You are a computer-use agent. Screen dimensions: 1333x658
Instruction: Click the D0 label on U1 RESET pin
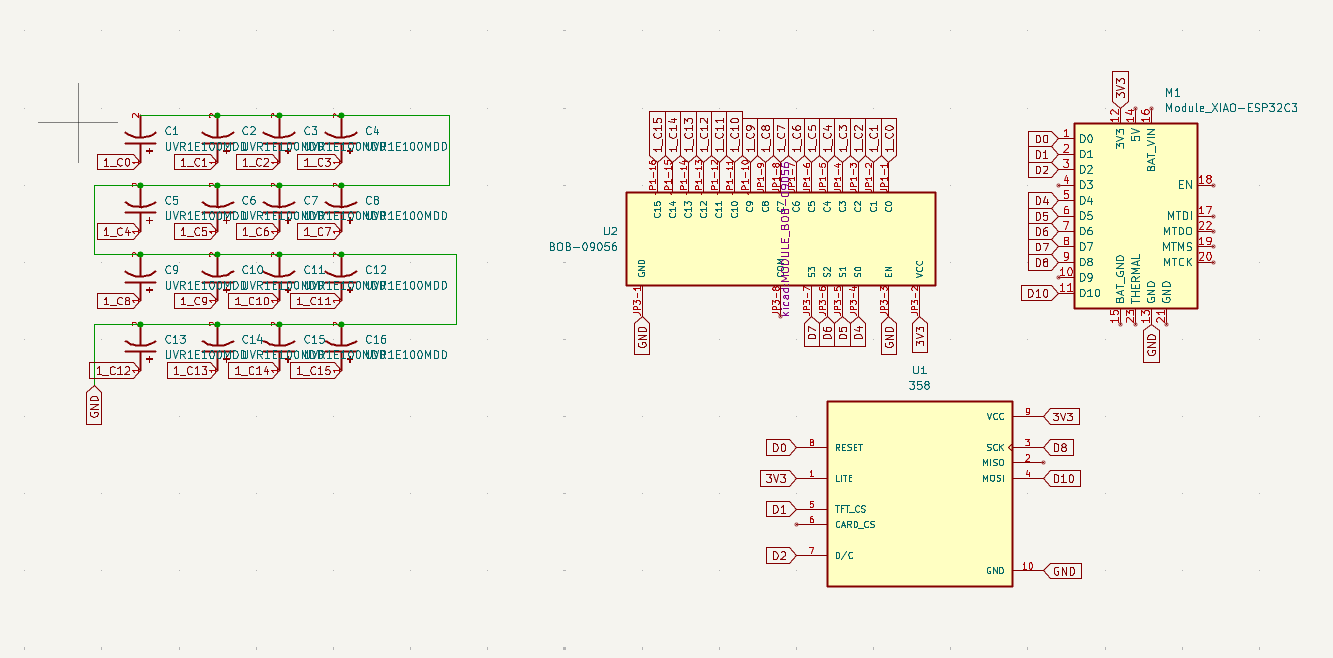point(780,447)
